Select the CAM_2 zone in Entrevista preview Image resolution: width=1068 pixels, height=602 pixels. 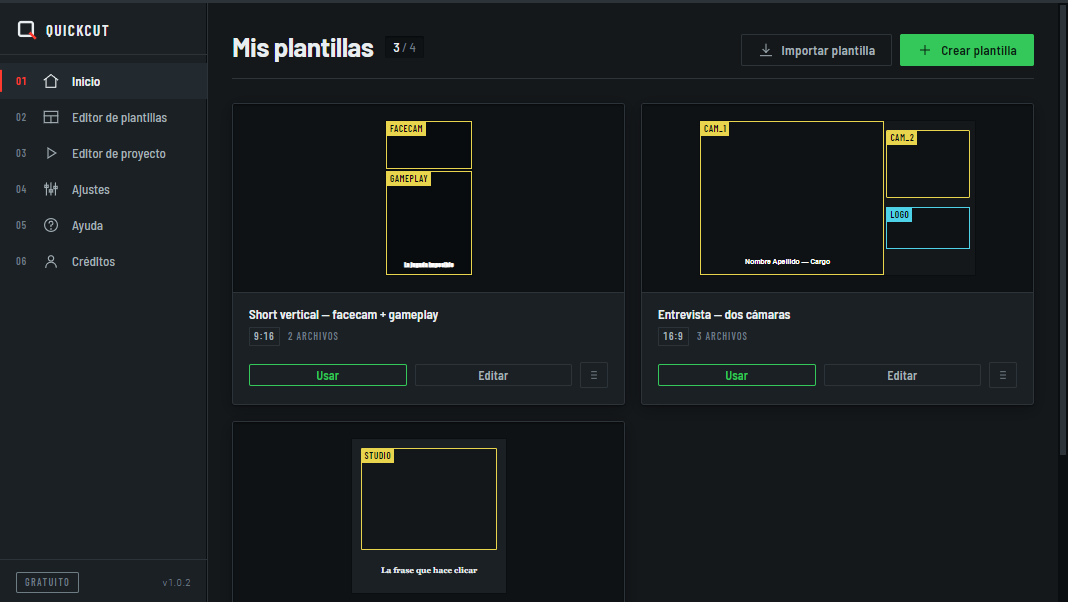[928, 164]
